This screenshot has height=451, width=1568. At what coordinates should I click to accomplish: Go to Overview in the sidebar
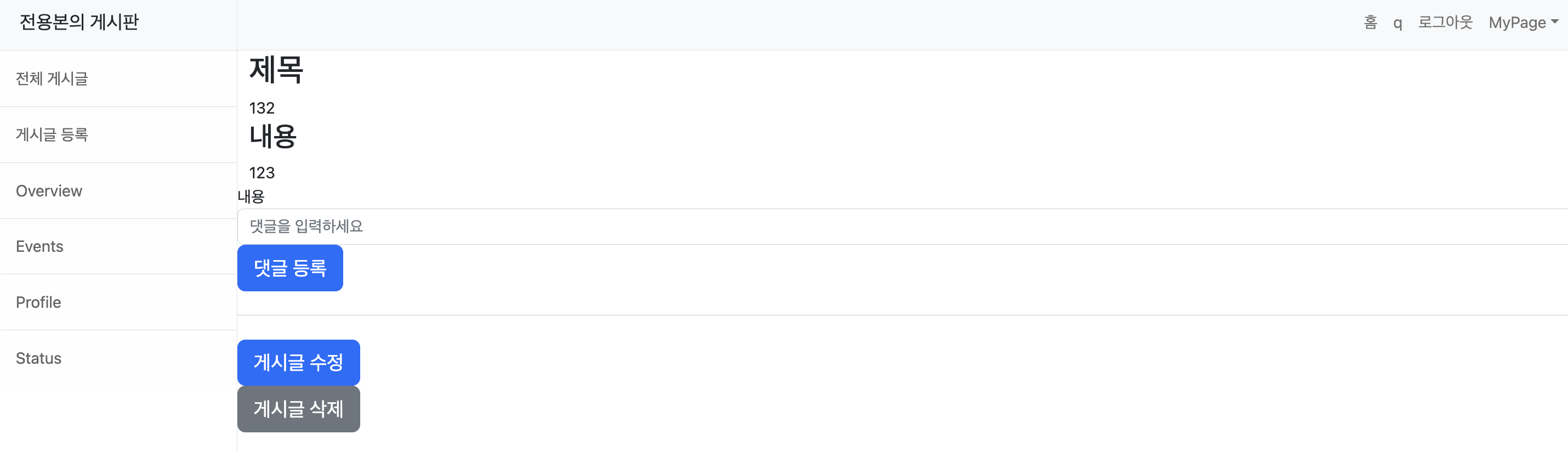coord(118,191)
